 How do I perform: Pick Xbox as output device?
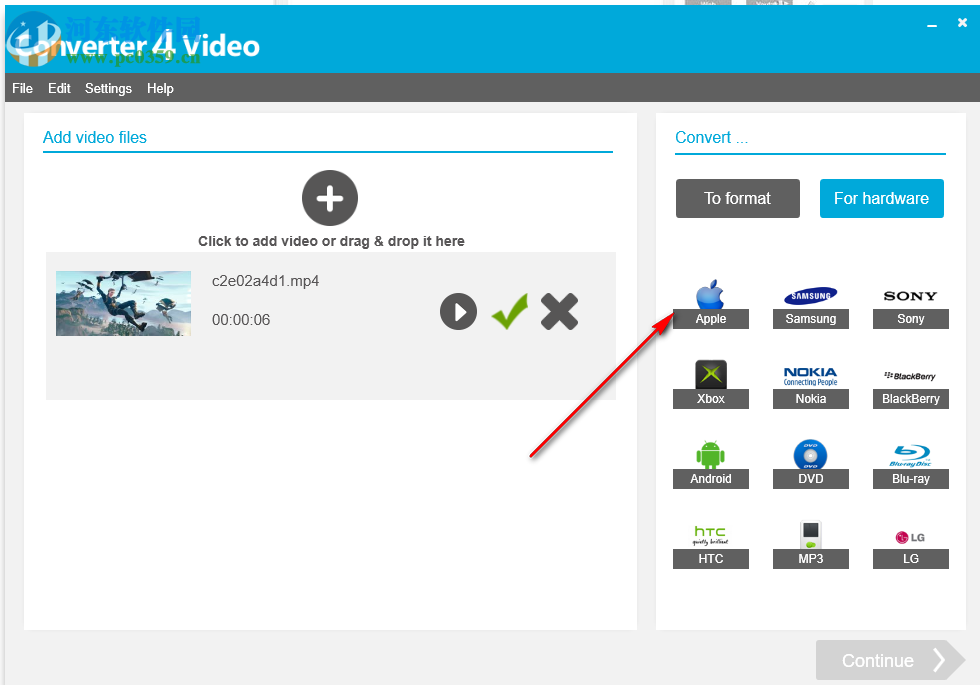click(710, 382)
